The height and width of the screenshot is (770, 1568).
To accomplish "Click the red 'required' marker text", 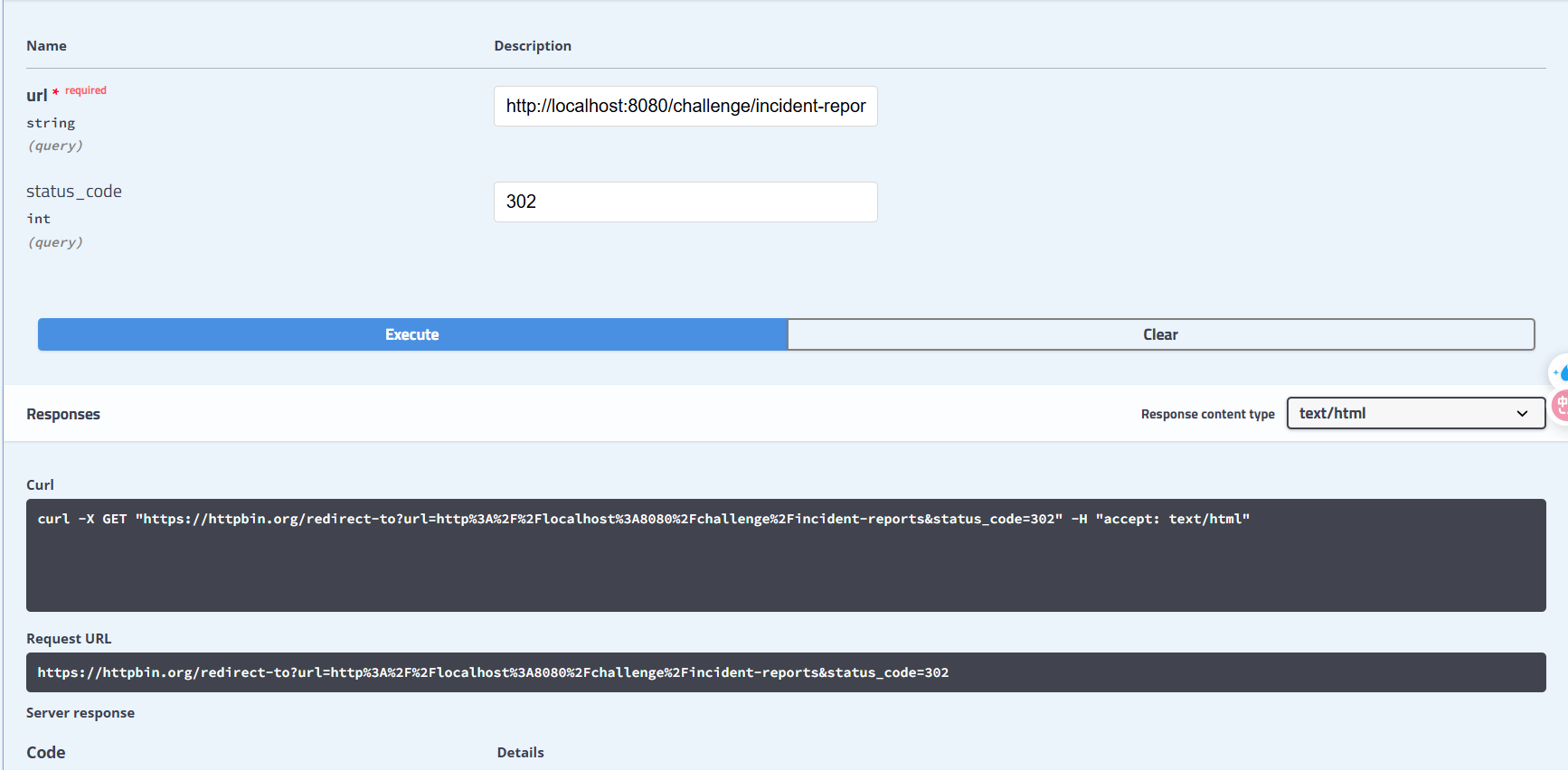I will point(85,90).
